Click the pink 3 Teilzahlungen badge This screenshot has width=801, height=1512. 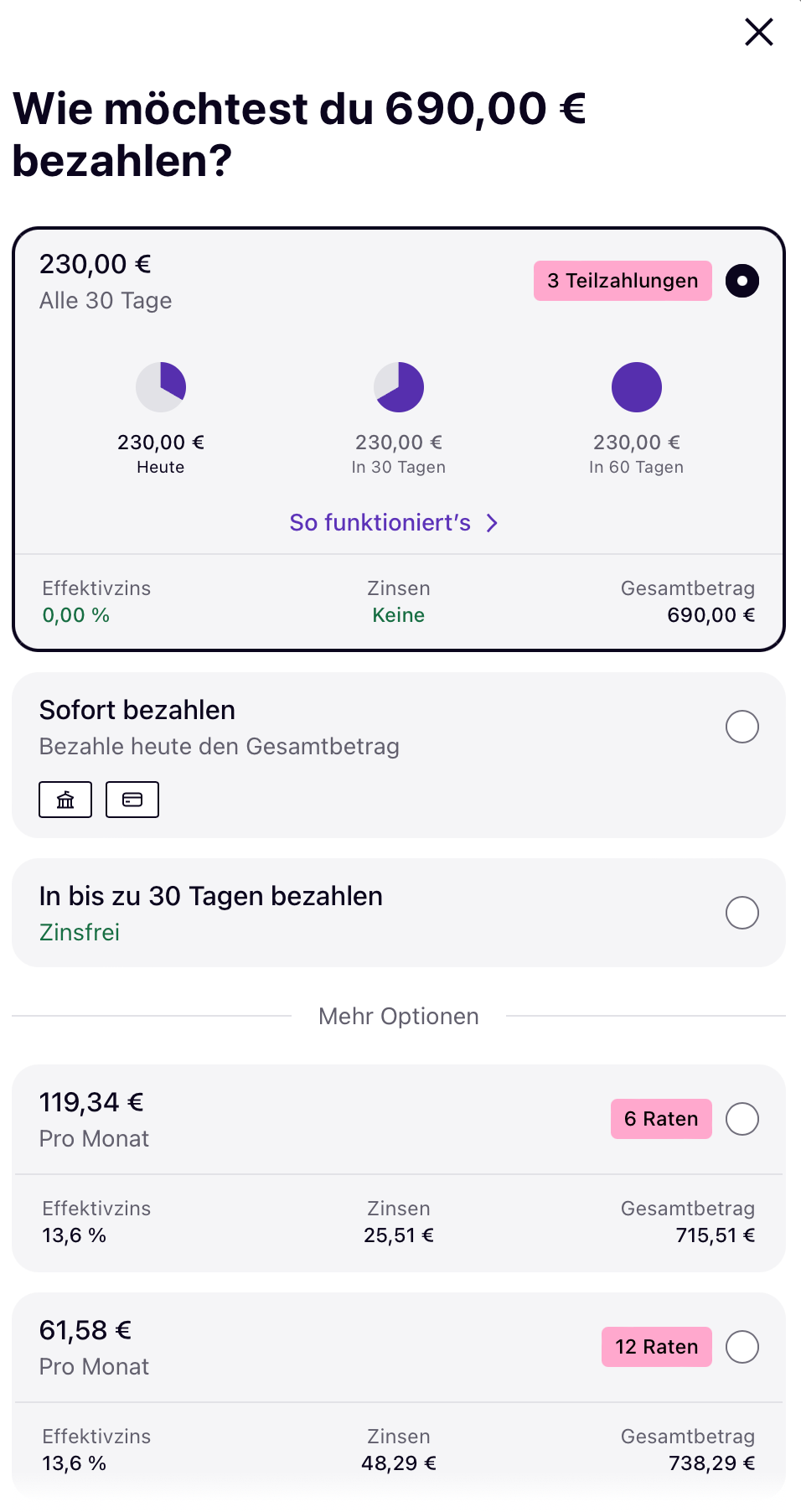[x=623, y=281]
